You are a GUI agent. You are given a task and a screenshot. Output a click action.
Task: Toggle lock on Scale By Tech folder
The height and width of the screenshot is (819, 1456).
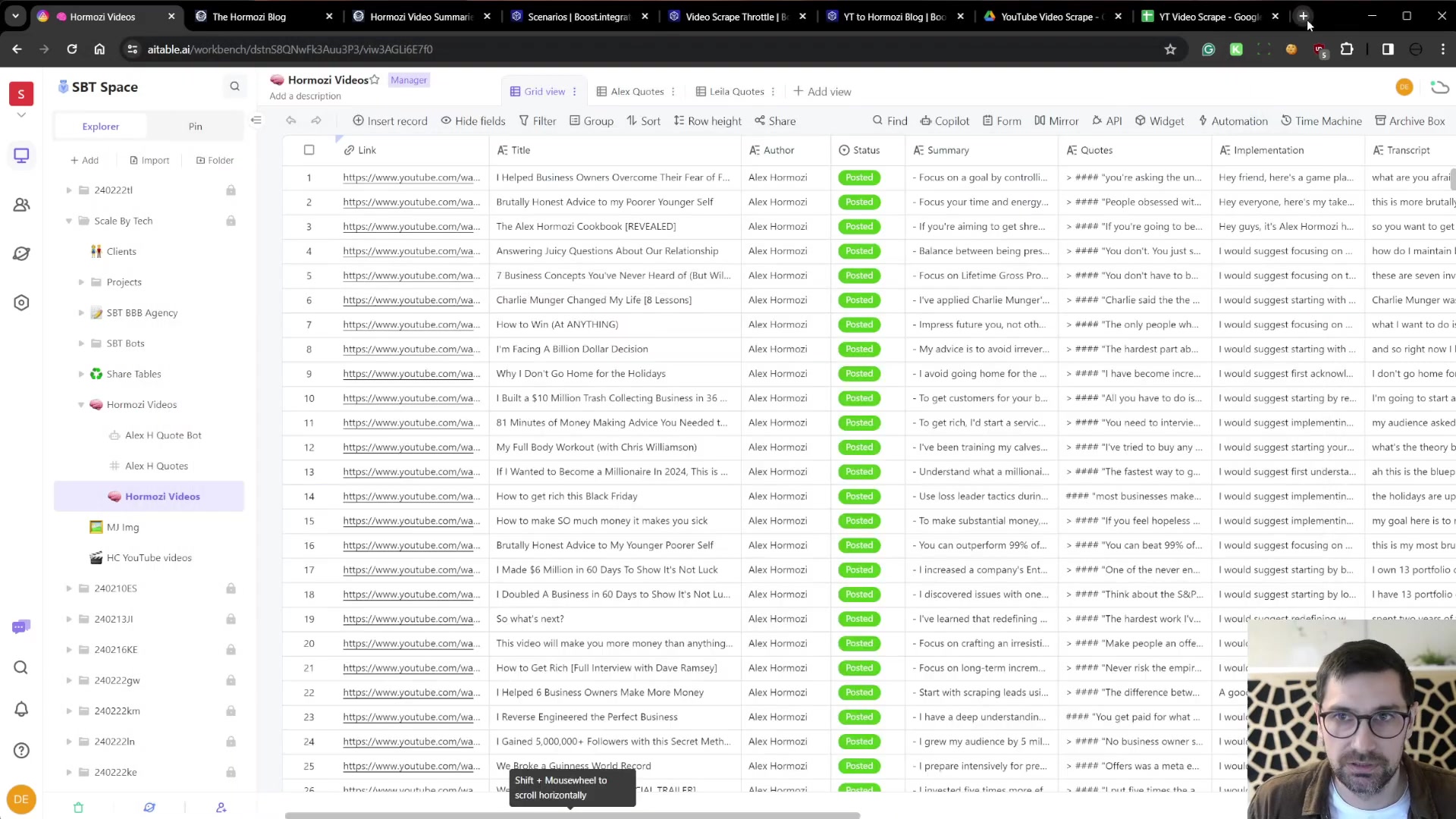(231, 221)
